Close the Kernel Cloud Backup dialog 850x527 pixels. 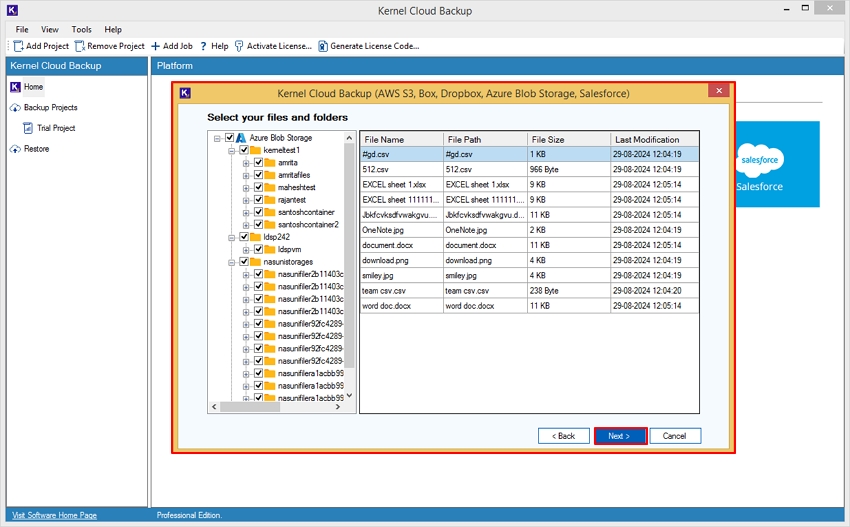pos(719,91)
